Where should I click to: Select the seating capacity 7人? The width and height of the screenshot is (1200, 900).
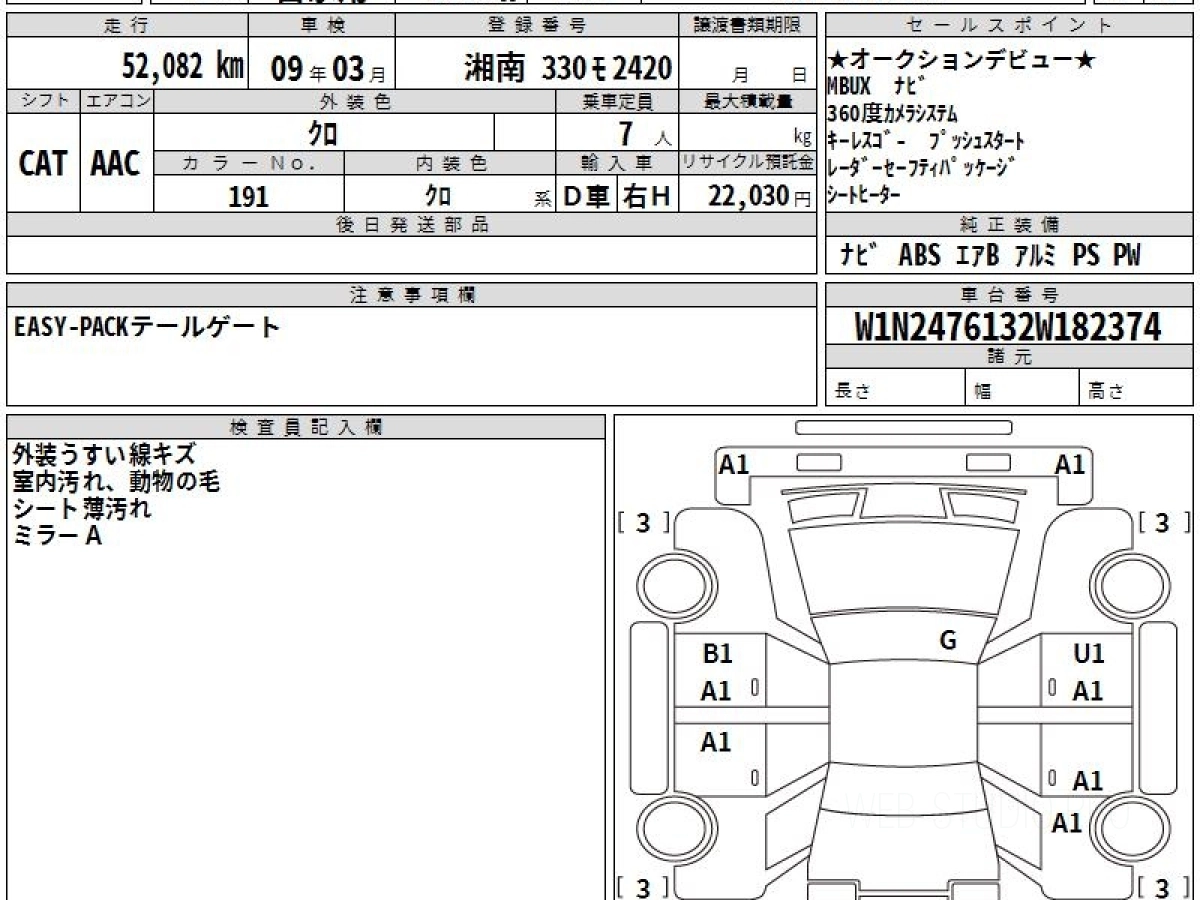pyautogui.click(x=644, y=132)
